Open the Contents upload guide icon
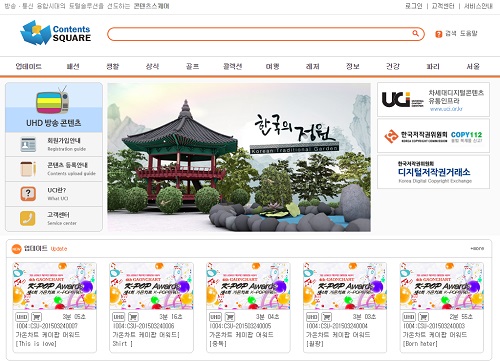 [28, 169]
